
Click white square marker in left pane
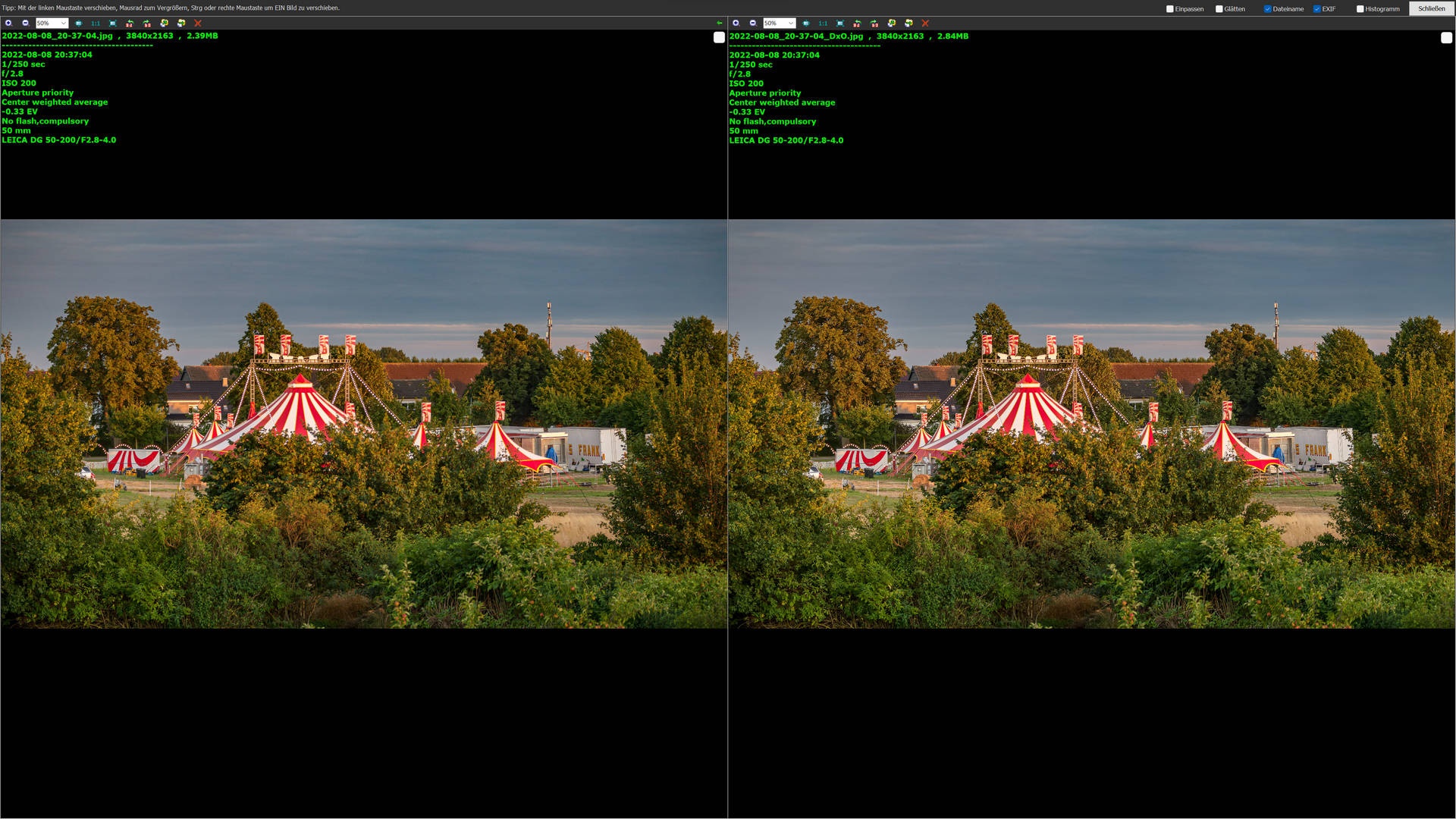click(x=719, y=37)
